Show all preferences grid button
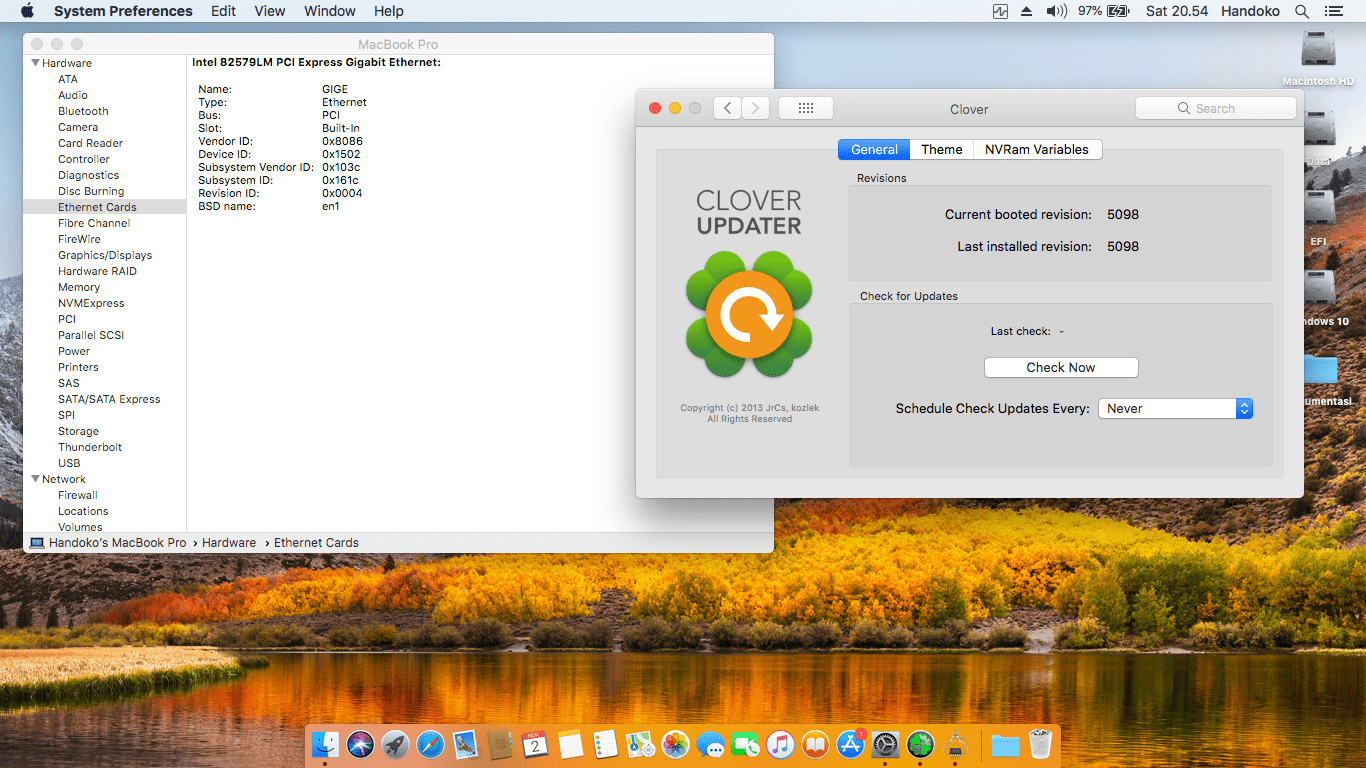1366x768 pixels. pyautogui.click(x=805, y=108)
